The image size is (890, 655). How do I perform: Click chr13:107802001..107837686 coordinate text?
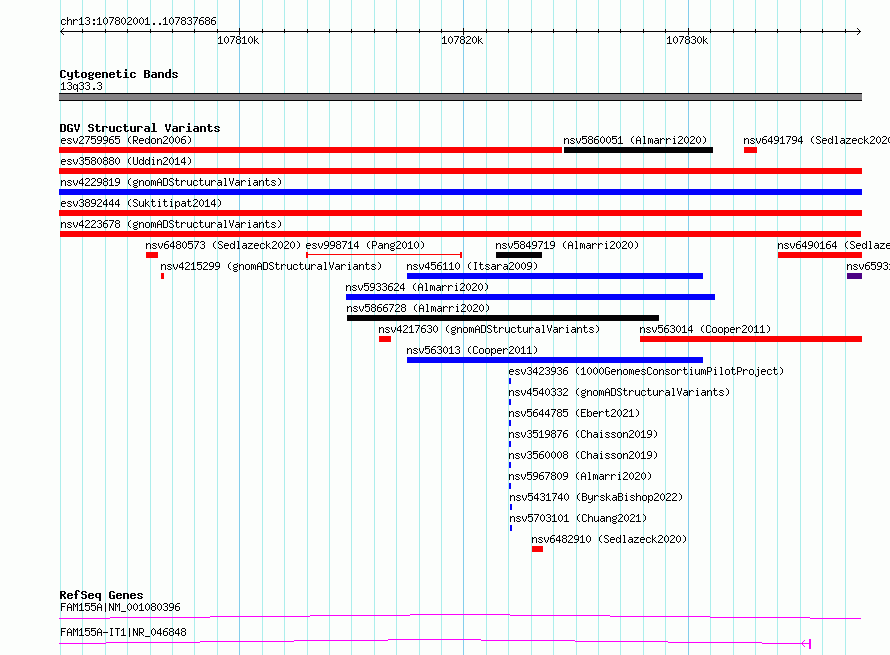coord(138,21)
